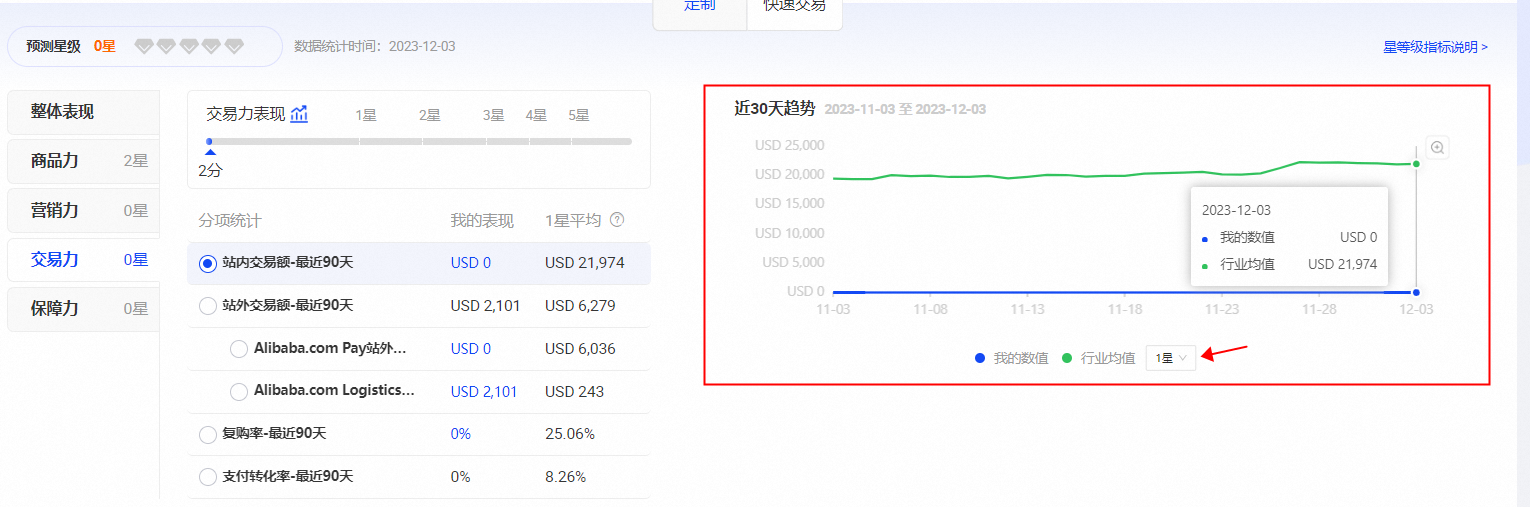Select 站外交易额-最近90天 radio button
The height and width of the screenshot is (507, 1530).
click(x=208, y=306)
